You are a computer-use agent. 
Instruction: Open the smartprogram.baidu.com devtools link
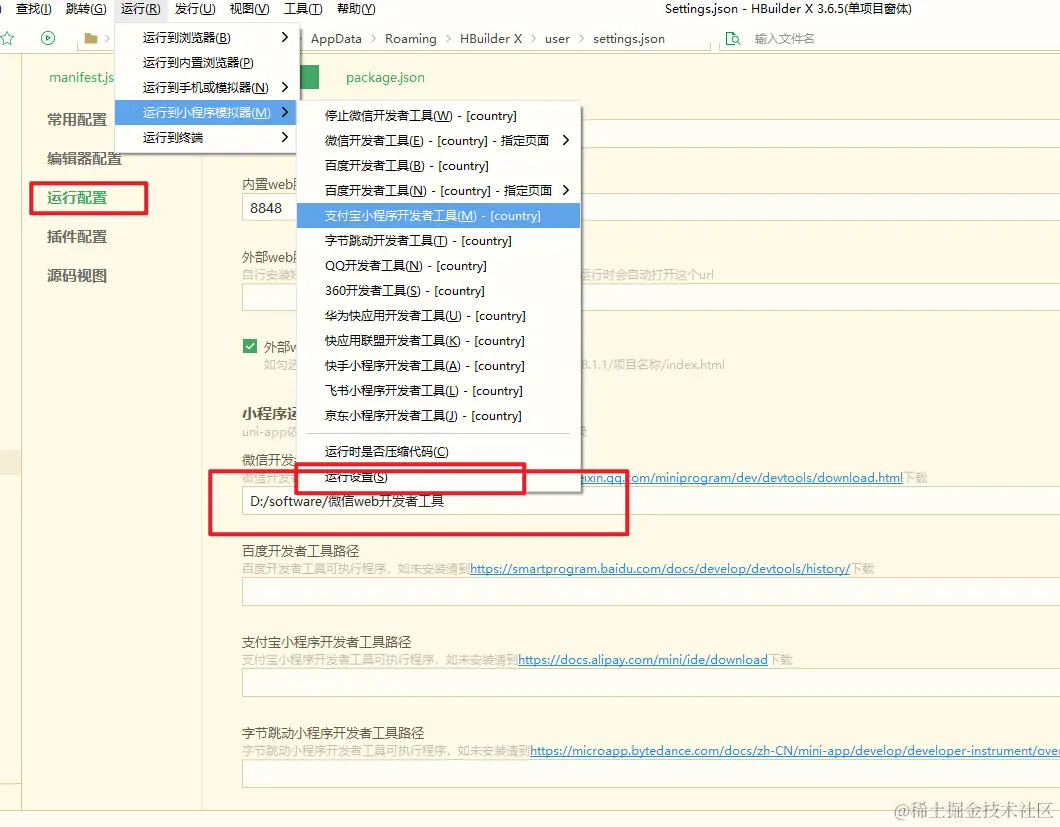pos(660,569)
